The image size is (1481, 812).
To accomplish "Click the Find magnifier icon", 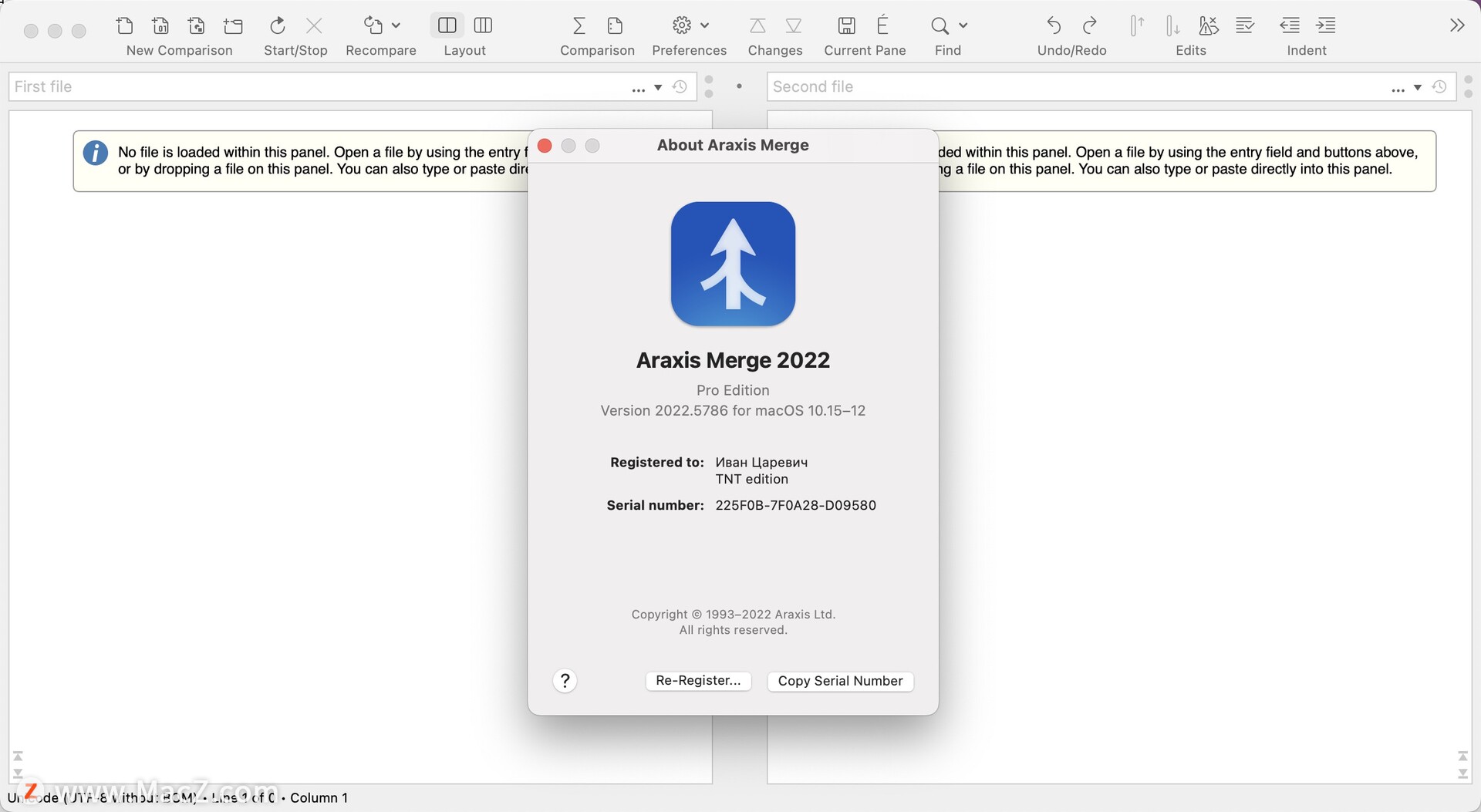I will 940,25.
